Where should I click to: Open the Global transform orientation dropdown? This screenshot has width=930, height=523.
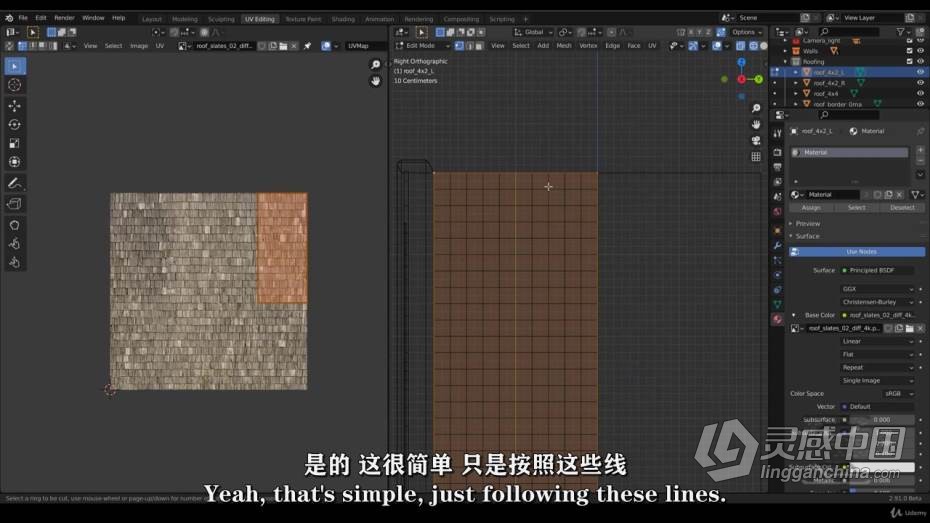pyautogui.click(x=533, y=32)
